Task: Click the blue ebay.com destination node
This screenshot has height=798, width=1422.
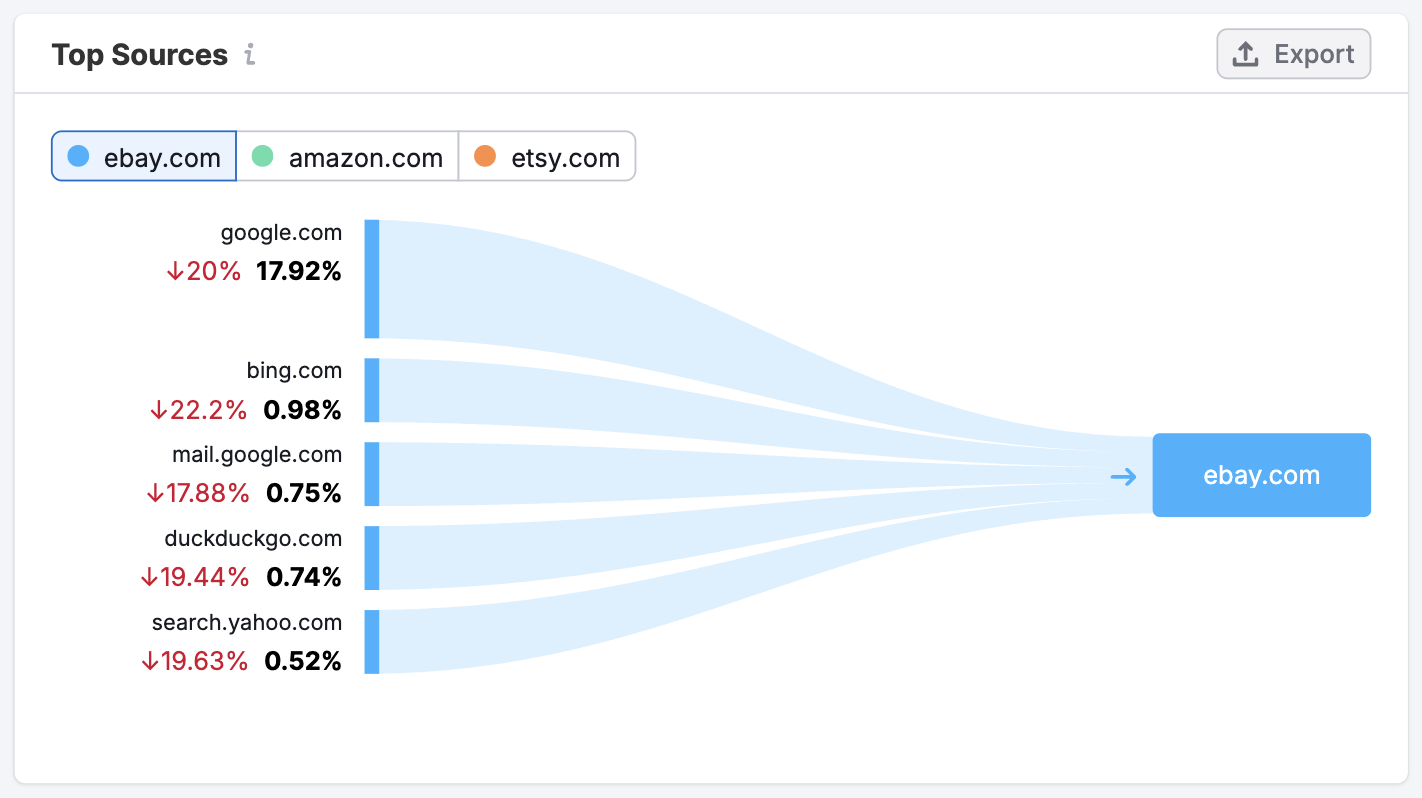Action: pyautogui.click(x=1261, y=475)
